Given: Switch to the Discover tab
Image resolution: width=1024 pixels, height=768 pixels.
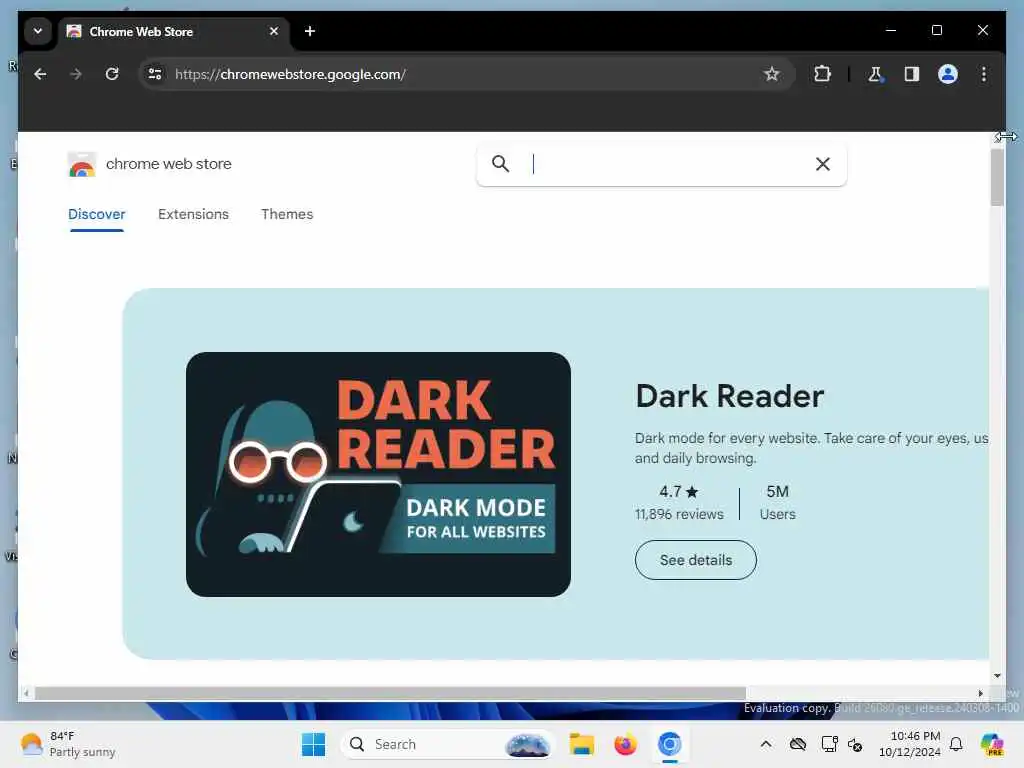Looking at the screenshot, I should coord(97,214).
